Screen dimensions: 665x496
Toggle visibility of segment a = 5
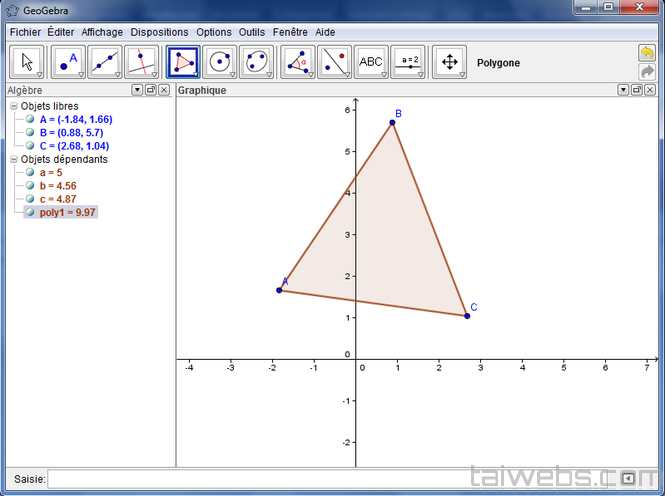[x=30, y=172]
